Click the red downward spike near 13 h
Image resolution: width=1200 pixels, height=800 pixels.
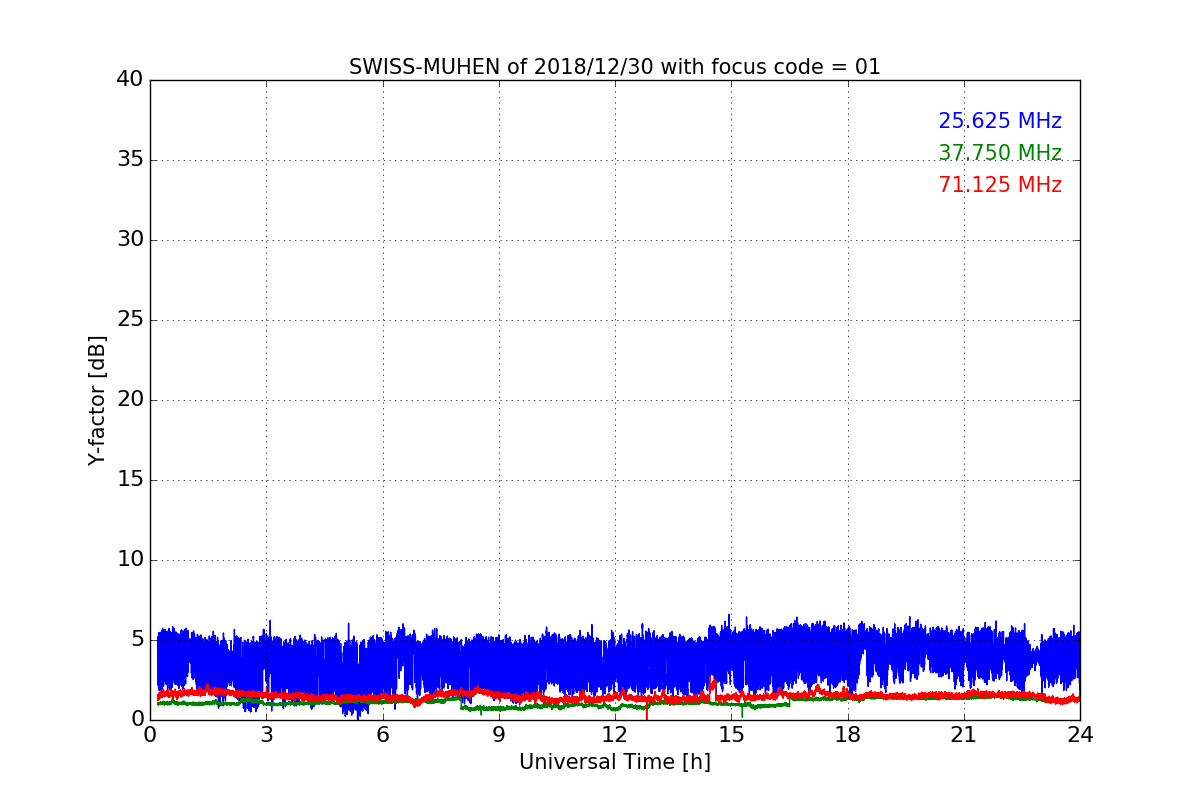click(x=646, y=710)
